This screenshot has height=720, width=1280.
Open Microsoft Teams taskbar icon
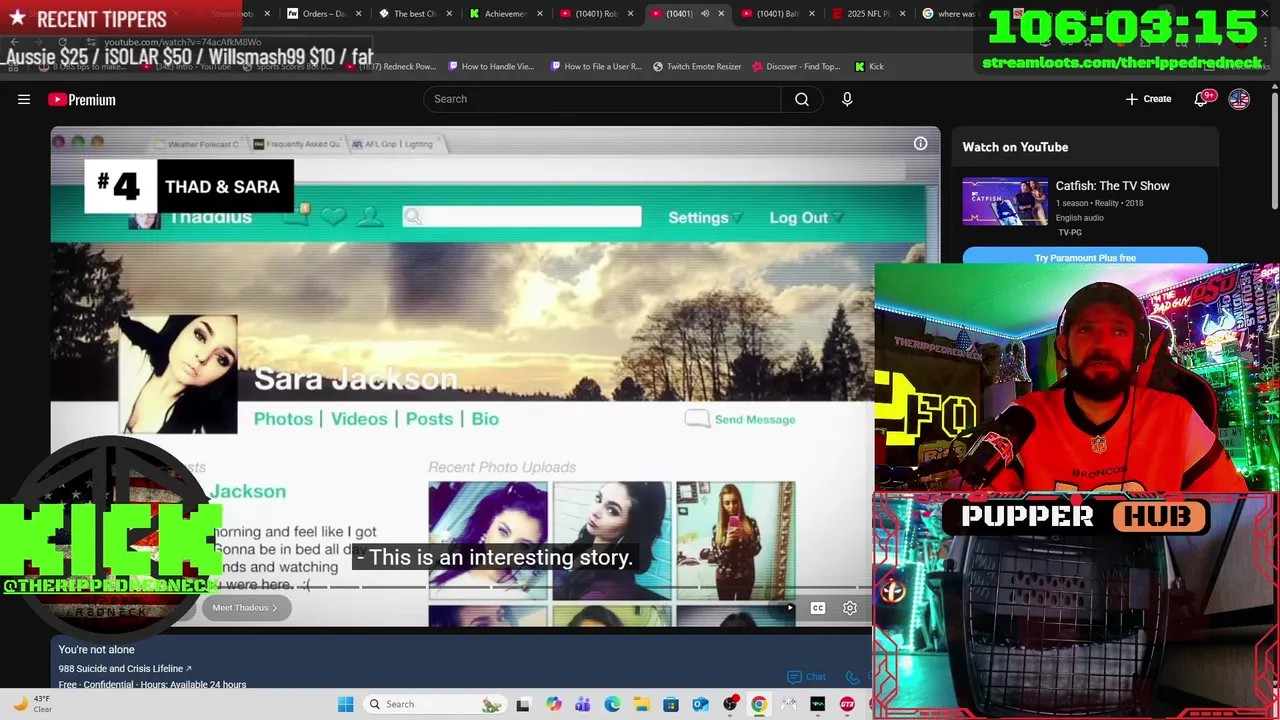(583, 704)
